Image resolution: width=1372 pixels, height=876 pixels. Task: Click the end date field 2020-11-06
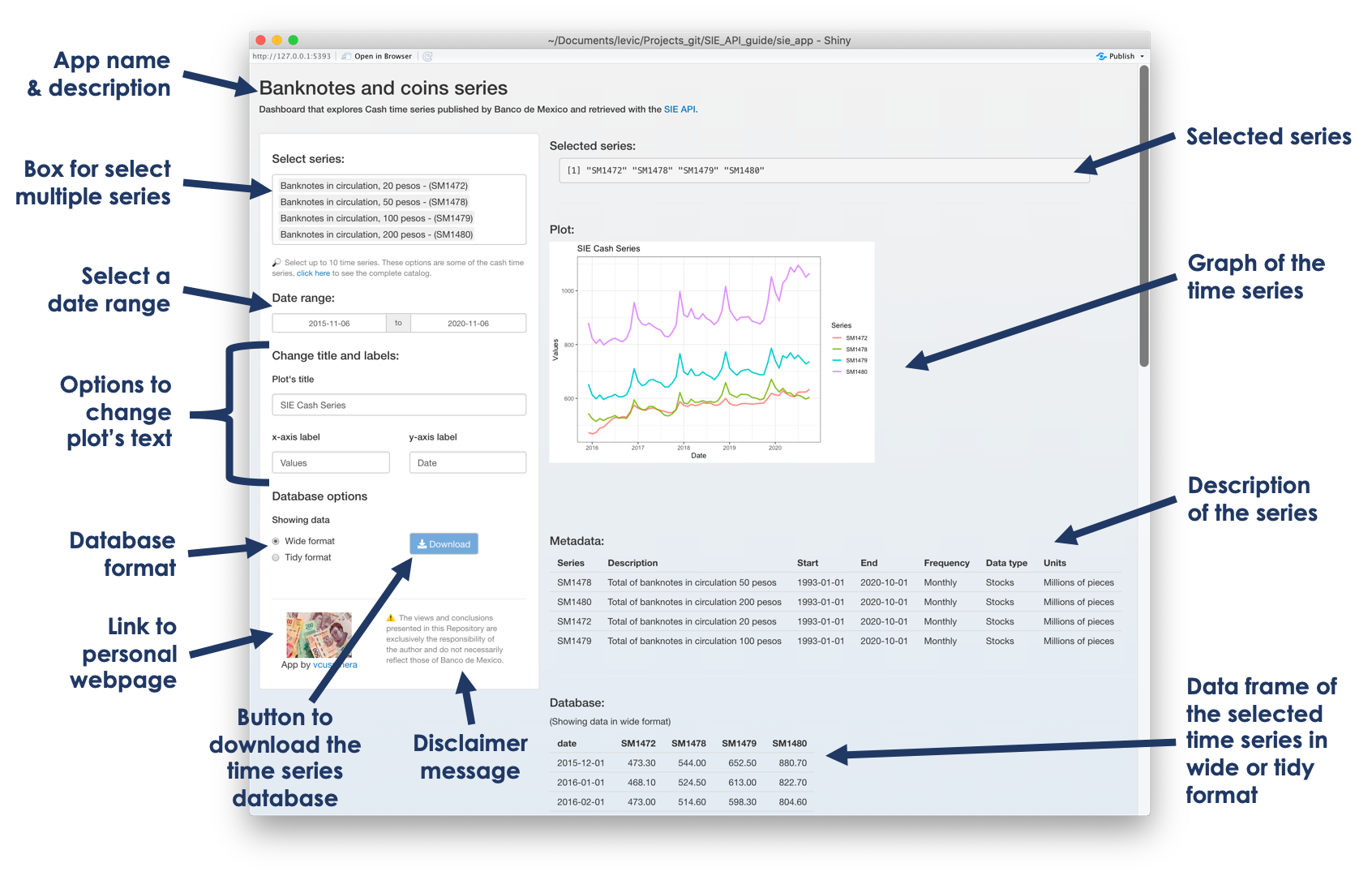468,323
